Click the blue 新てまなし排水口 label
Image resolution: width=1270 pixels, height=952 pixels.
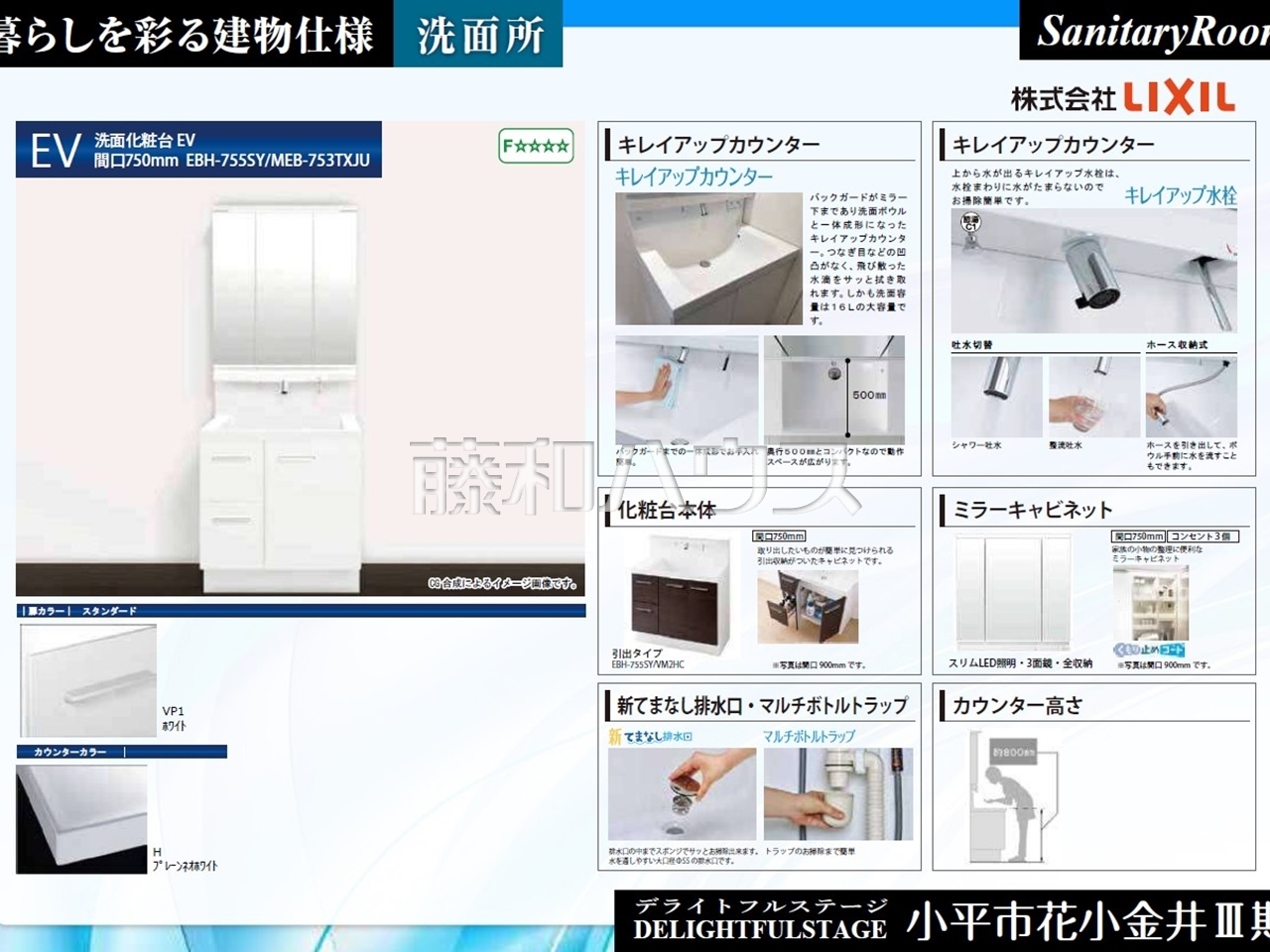651,737
